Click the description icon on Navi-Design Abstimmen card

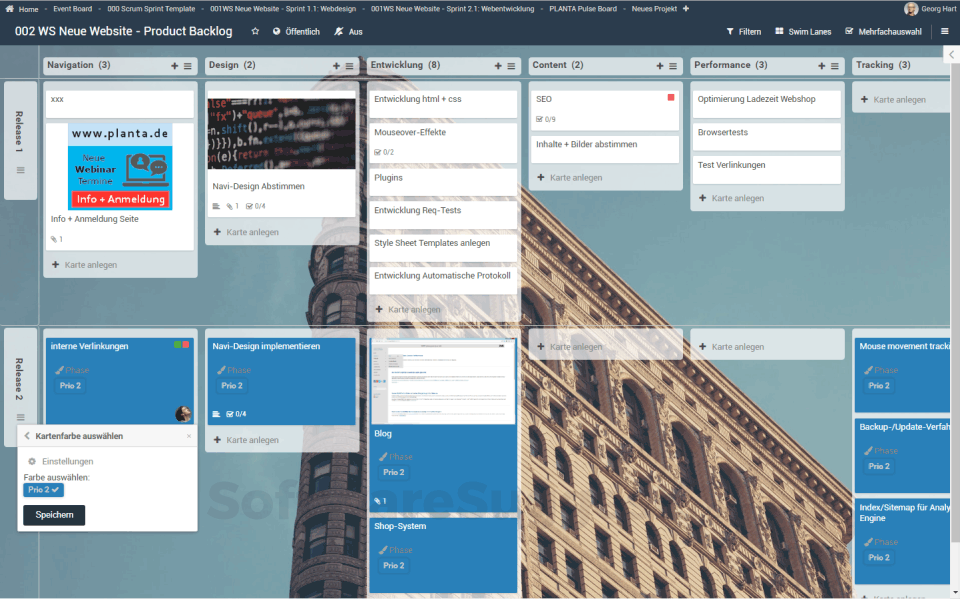tap(216, 206)
